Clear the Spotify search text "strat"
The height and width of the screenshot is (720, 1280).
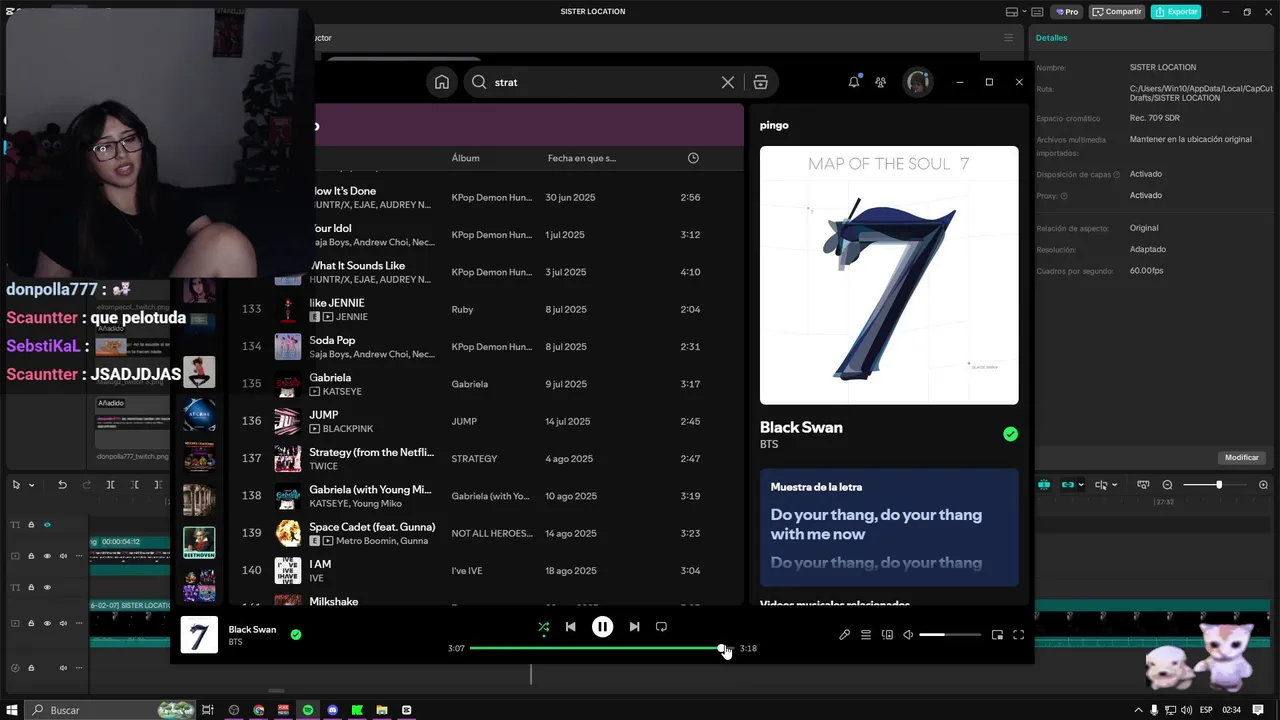728,82
